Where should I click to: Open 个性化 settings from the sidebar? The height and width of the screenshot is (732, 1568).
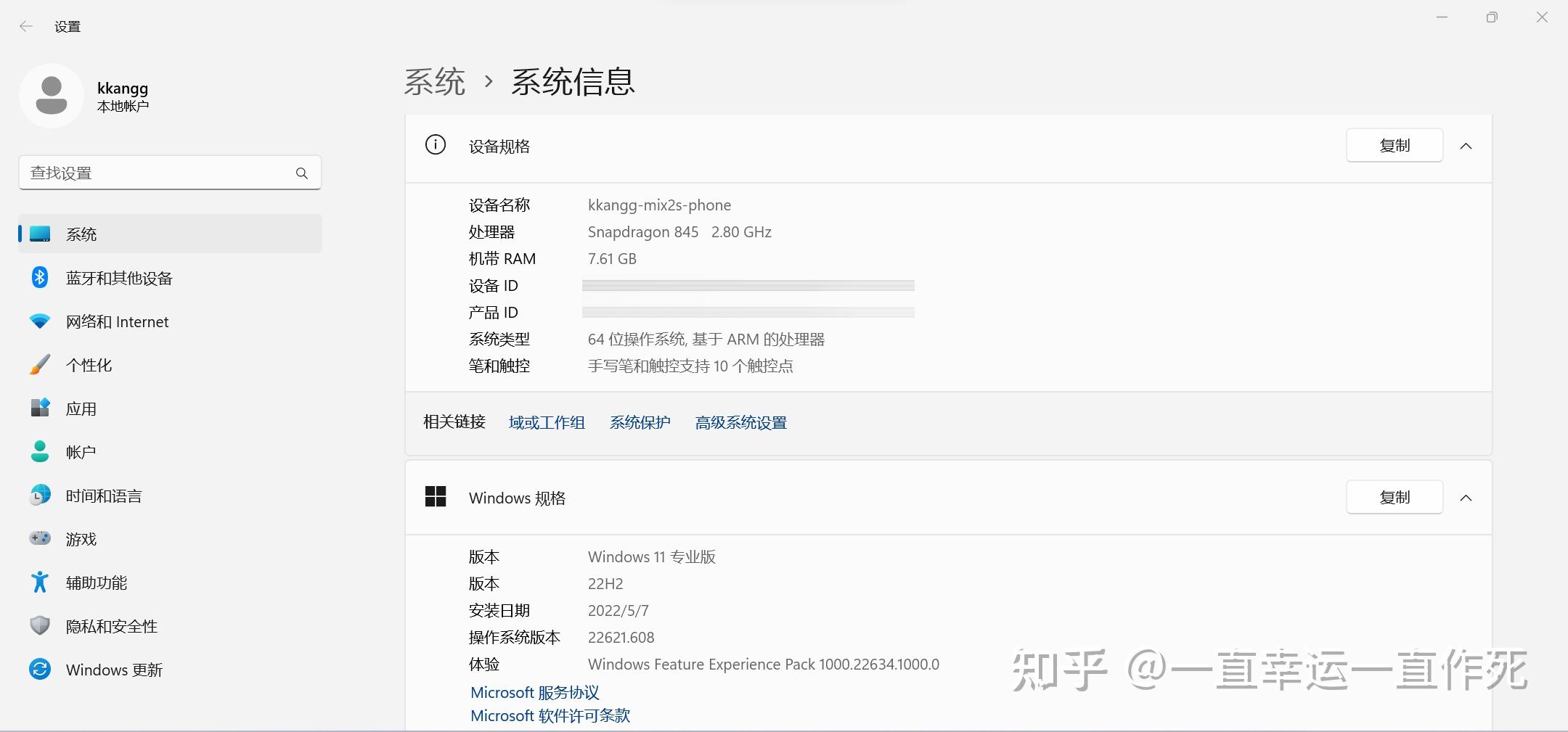[40, 364]
